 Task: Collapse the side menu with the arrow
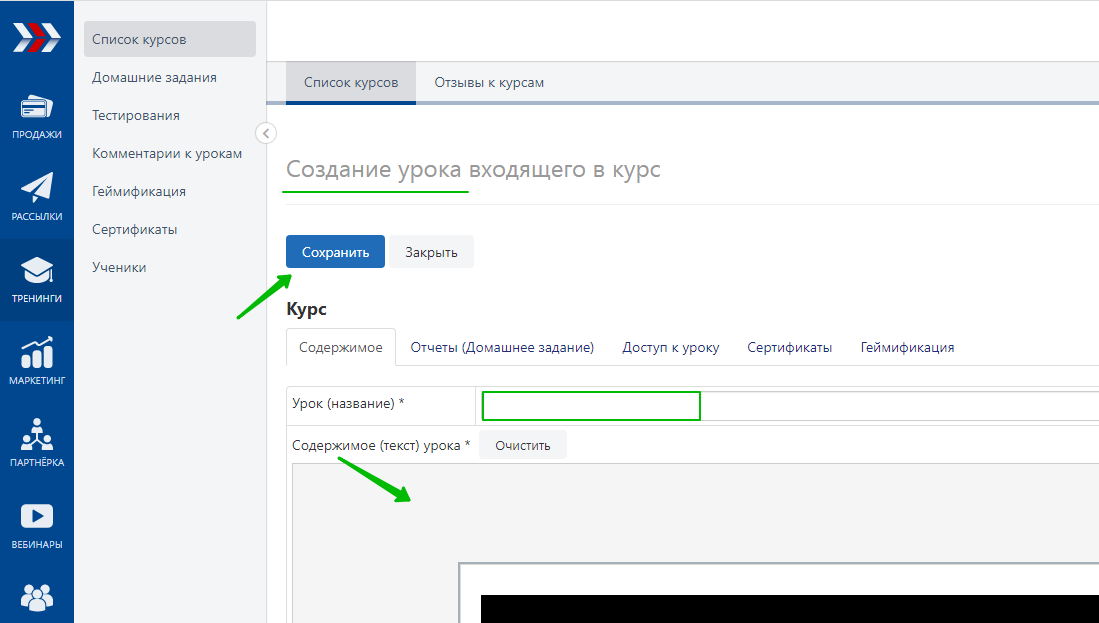[x=266, y=133]
